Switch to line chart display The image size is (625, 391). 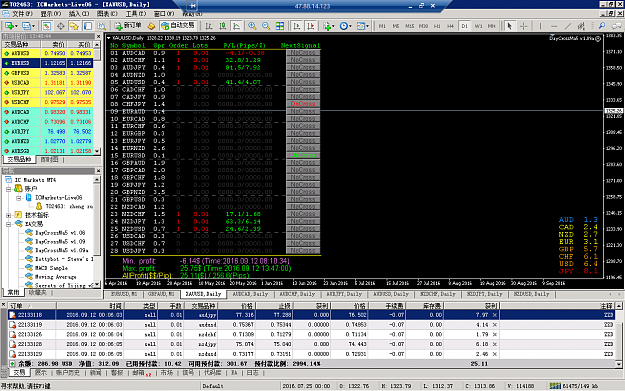236,26
